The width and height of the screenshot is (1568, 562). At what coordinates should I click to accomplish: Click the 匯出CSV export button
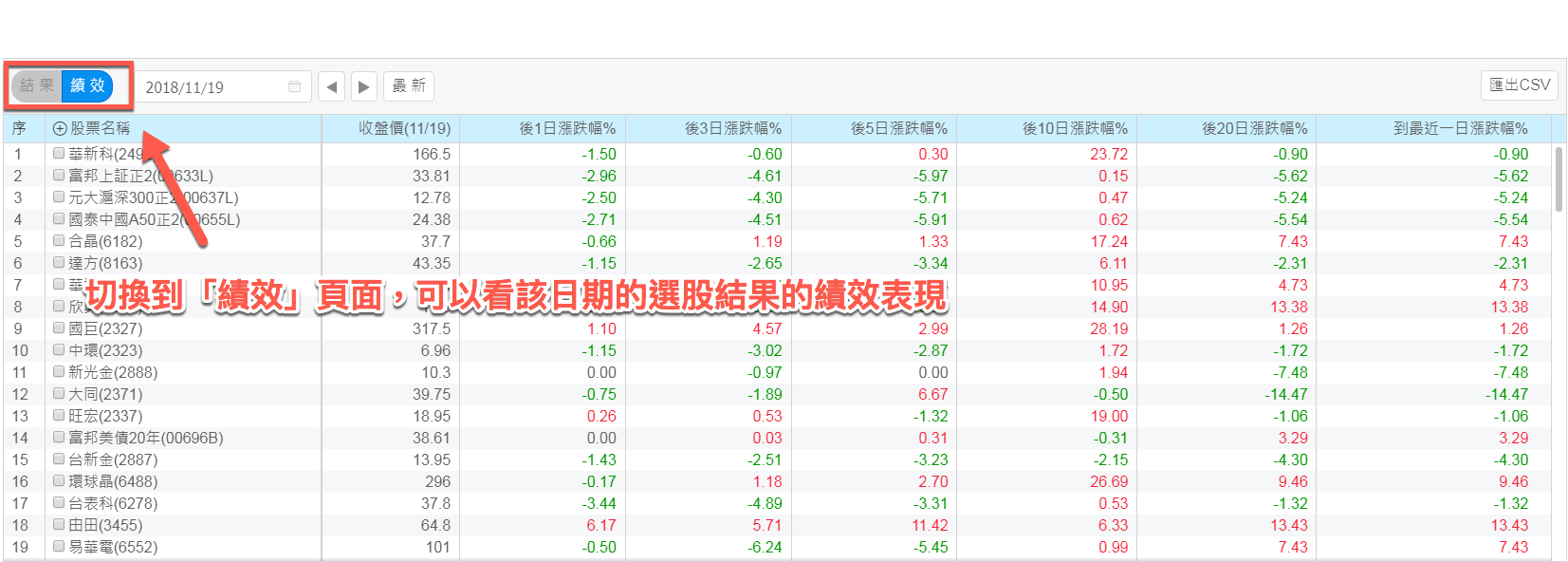coord(1520,85)
